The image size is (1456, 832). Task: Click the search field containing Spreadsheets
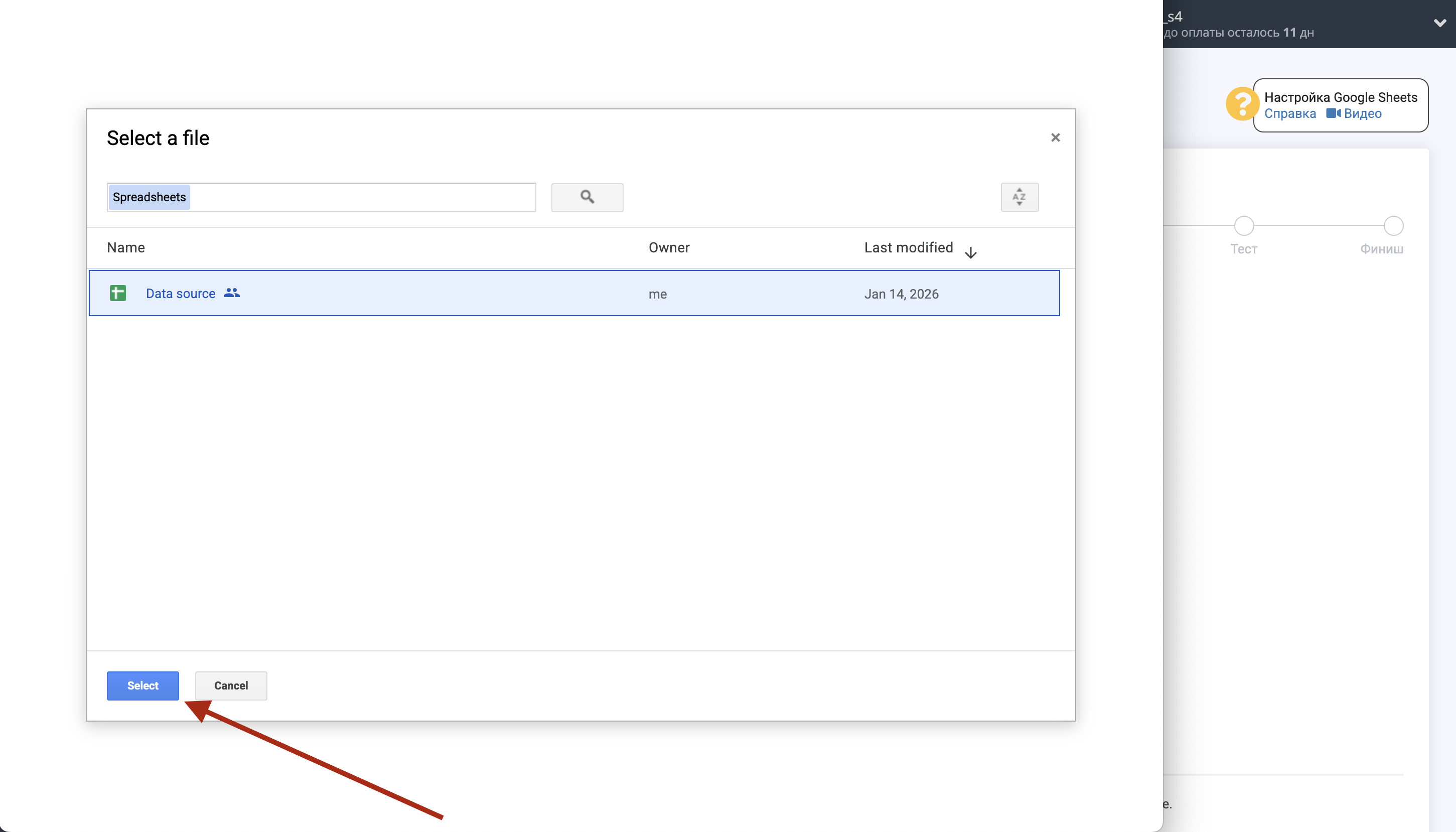click(x=321, y=197)
